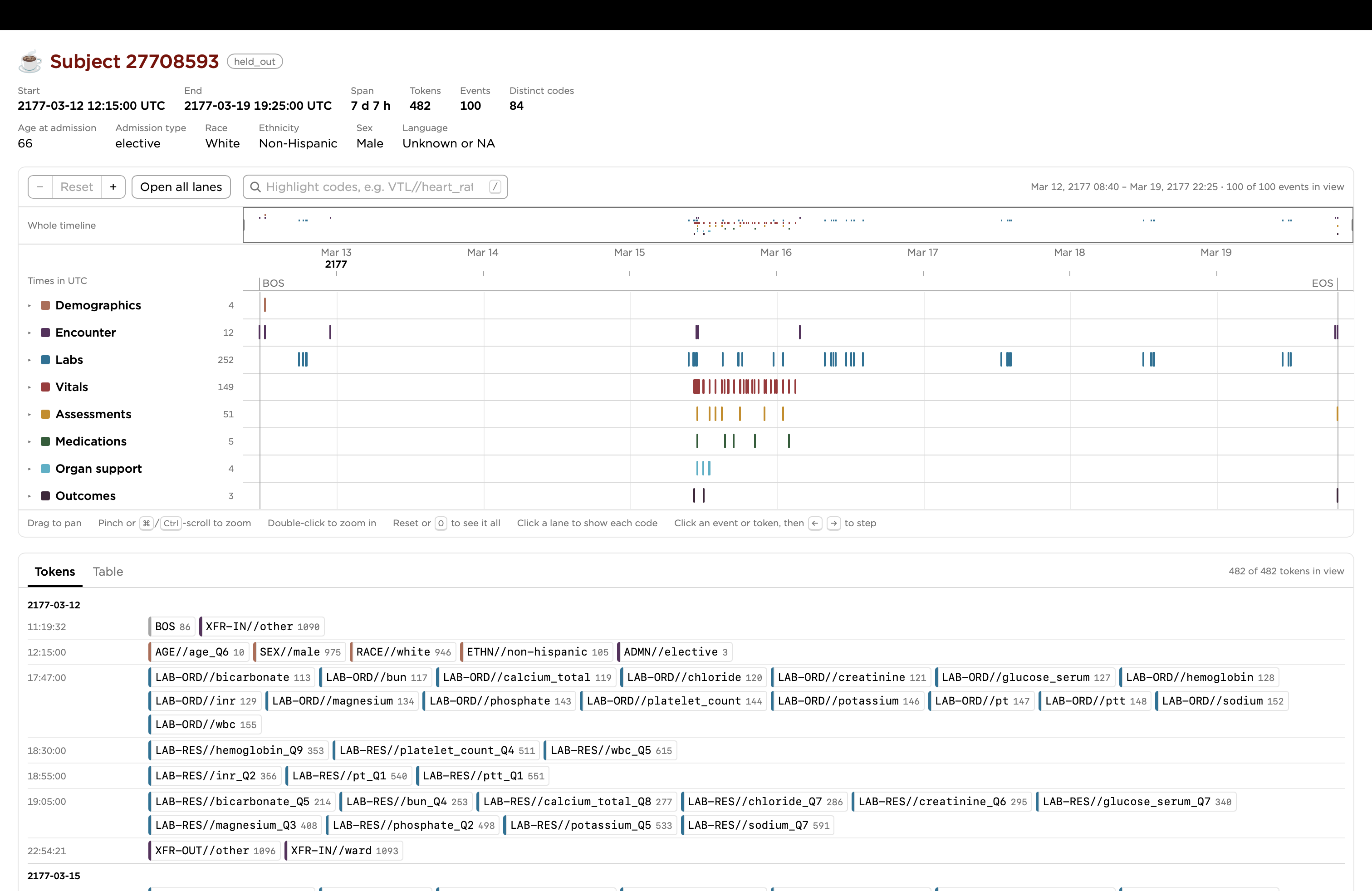Select the AGE//age_Q6 token
This screenshot has height=891, width=1372.
coord(199,652)
